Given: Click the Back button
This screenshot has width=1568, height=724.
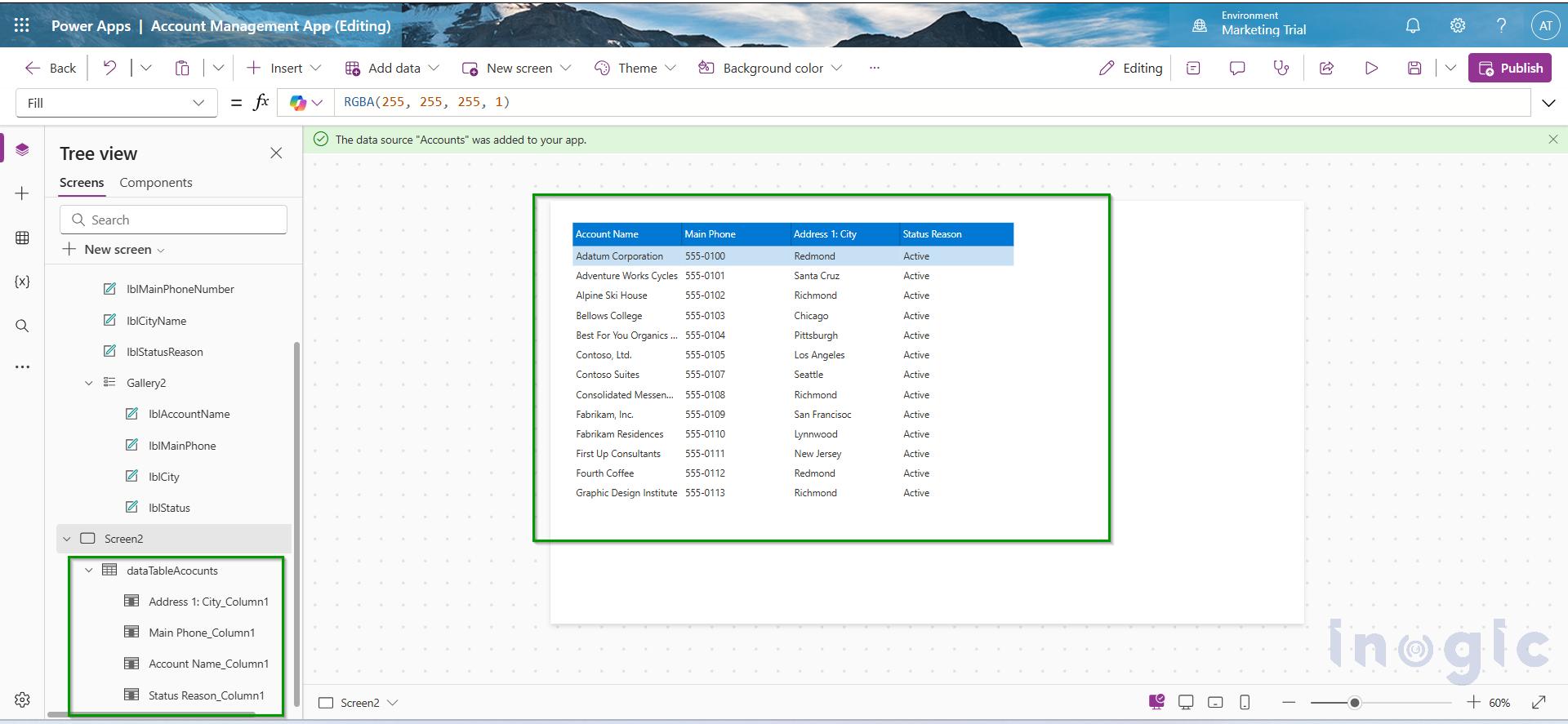Looking at the screenshot, I should coord(51,68).
